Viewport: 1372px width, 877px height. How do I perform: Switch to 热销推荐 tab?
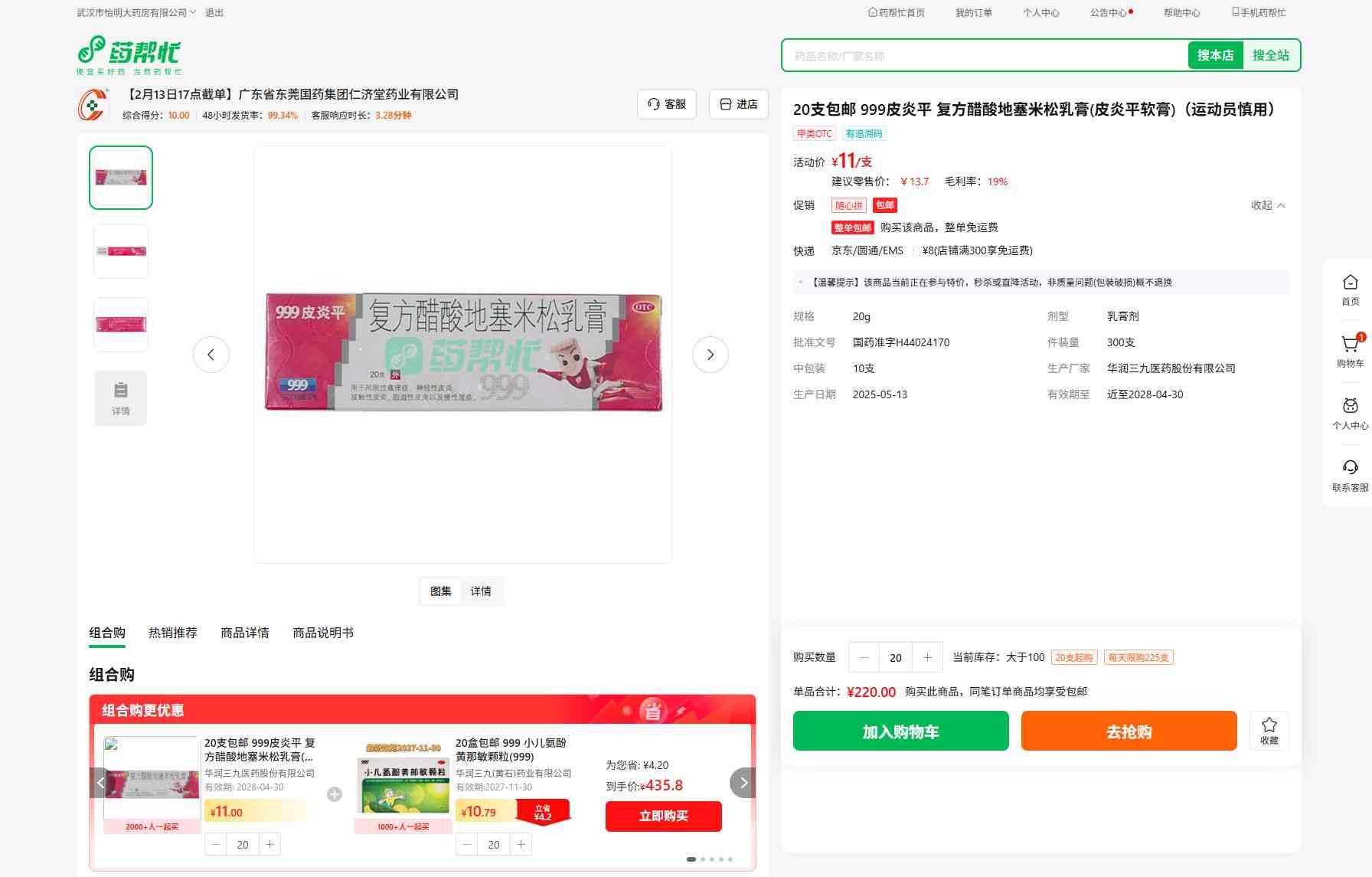172,633
